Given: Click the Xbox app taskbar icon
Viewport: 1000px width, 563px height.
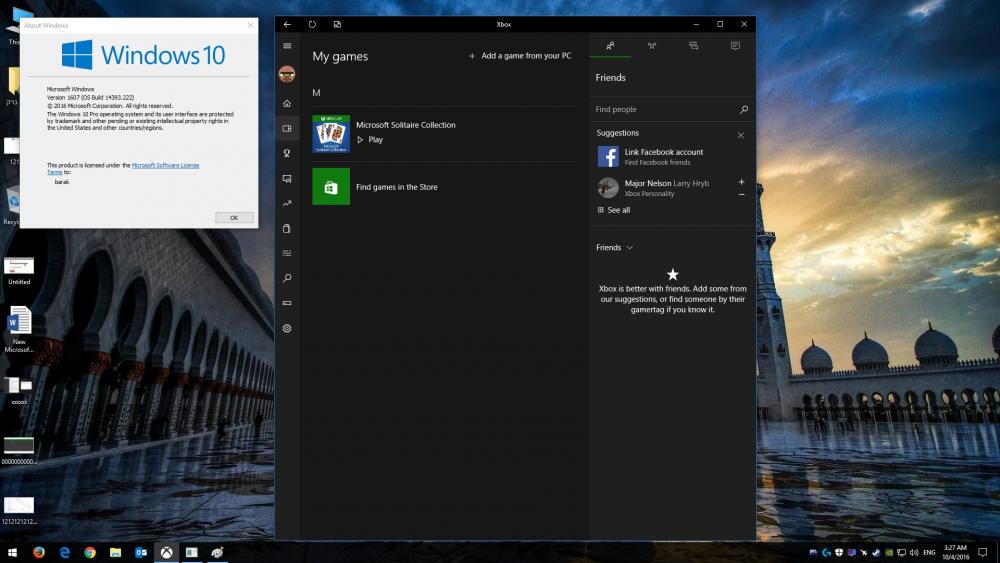Looking at the screenshot, I should pos(166,552).
